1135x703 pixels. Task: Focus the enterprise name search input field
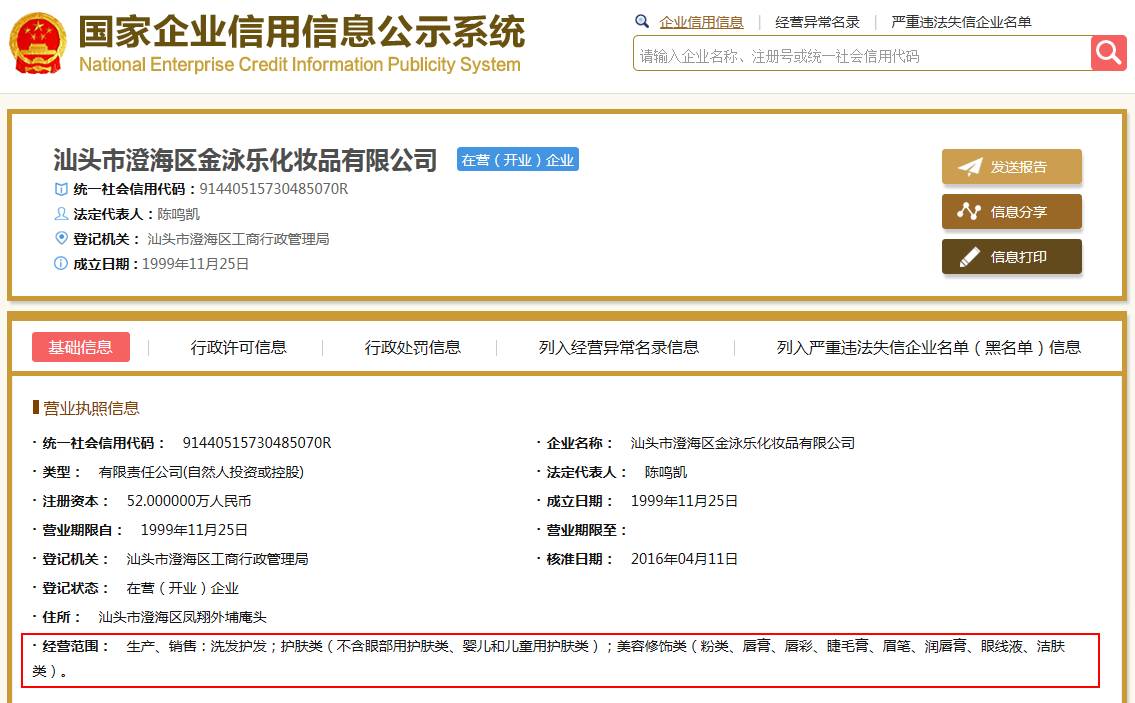861,54
